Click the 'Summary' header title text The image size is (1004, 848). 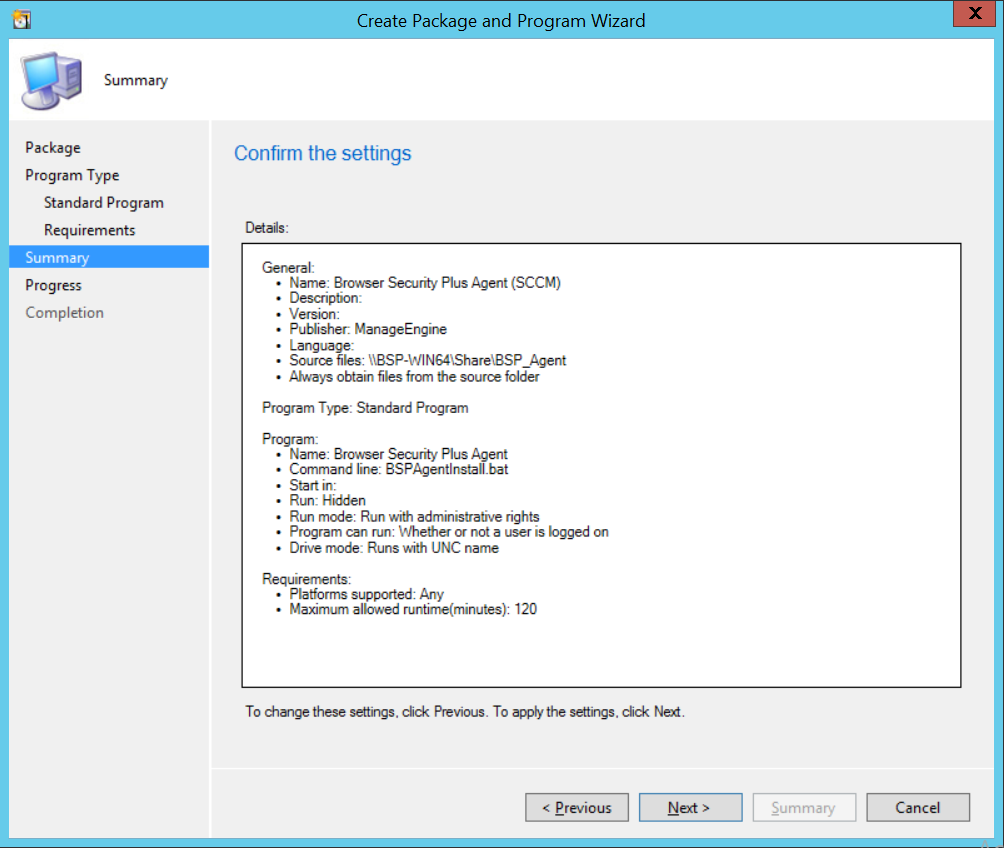136,80
